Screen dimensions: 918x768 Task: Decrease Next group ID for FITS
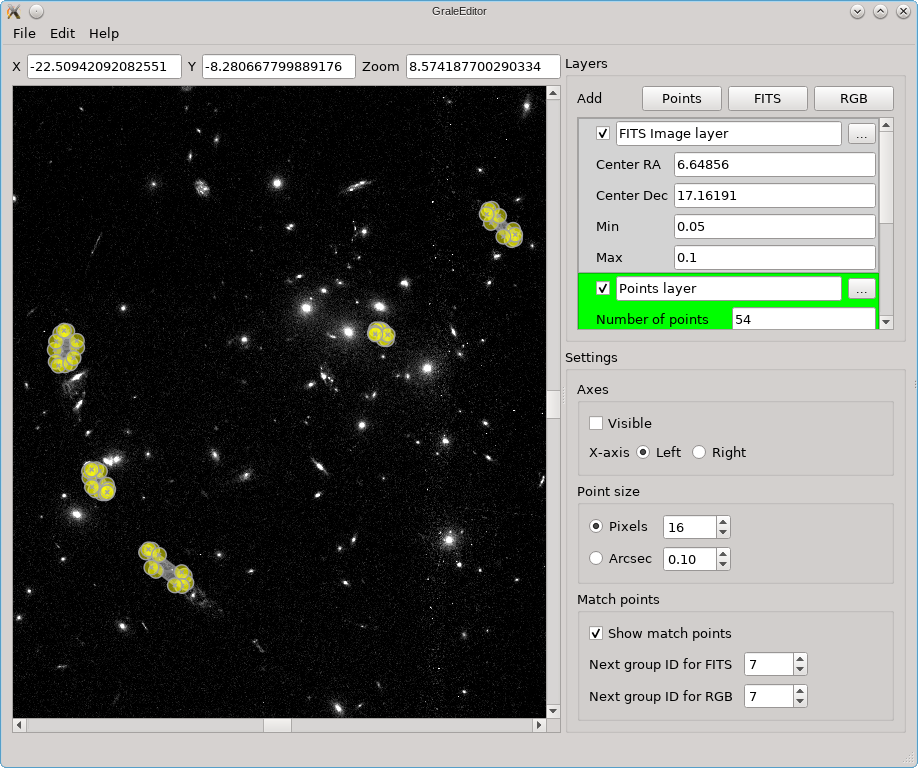[800, 670]
